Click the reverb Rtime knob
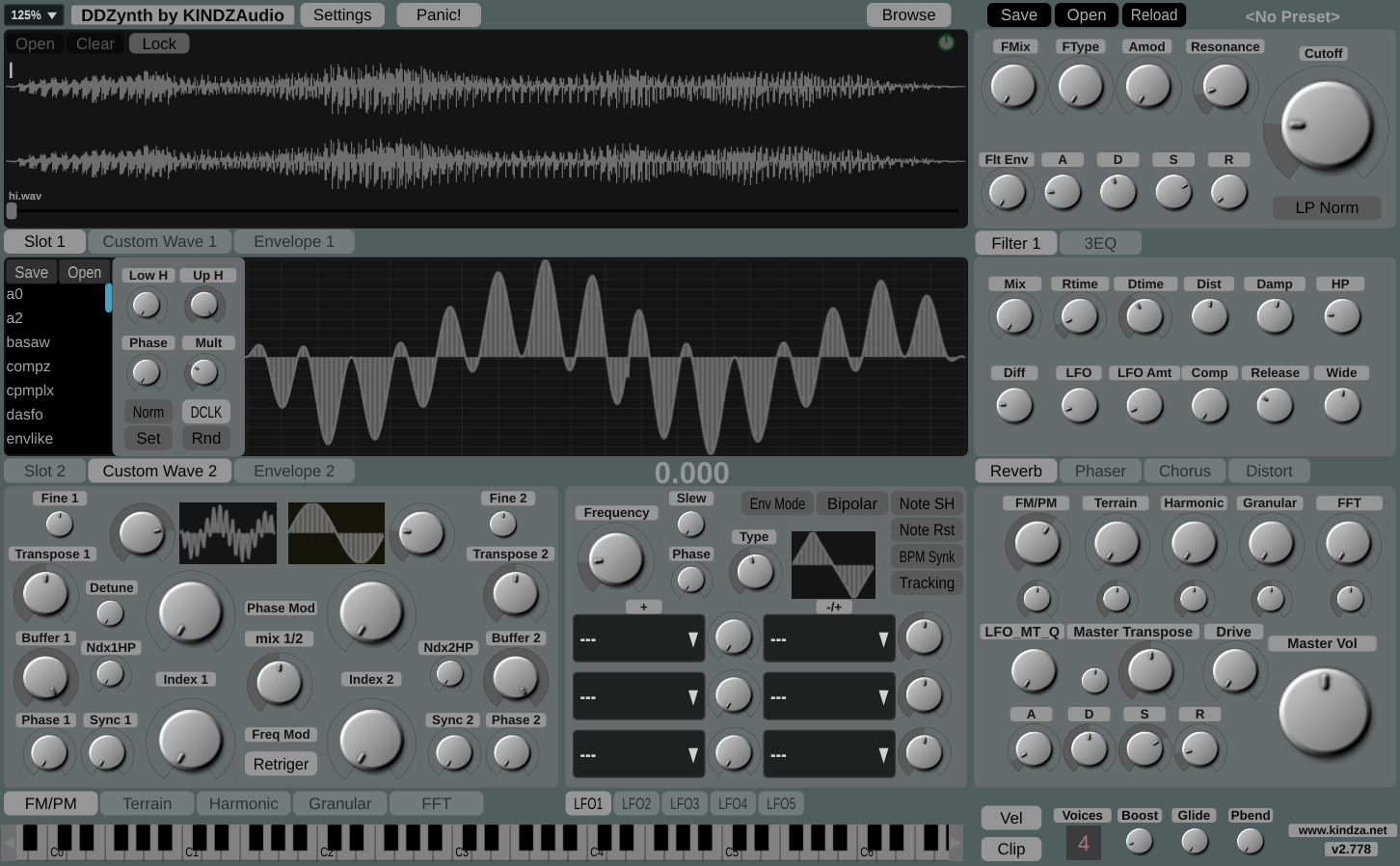Image resolution: width=1400 pixels, height=866 pixels. point(1079,316)
